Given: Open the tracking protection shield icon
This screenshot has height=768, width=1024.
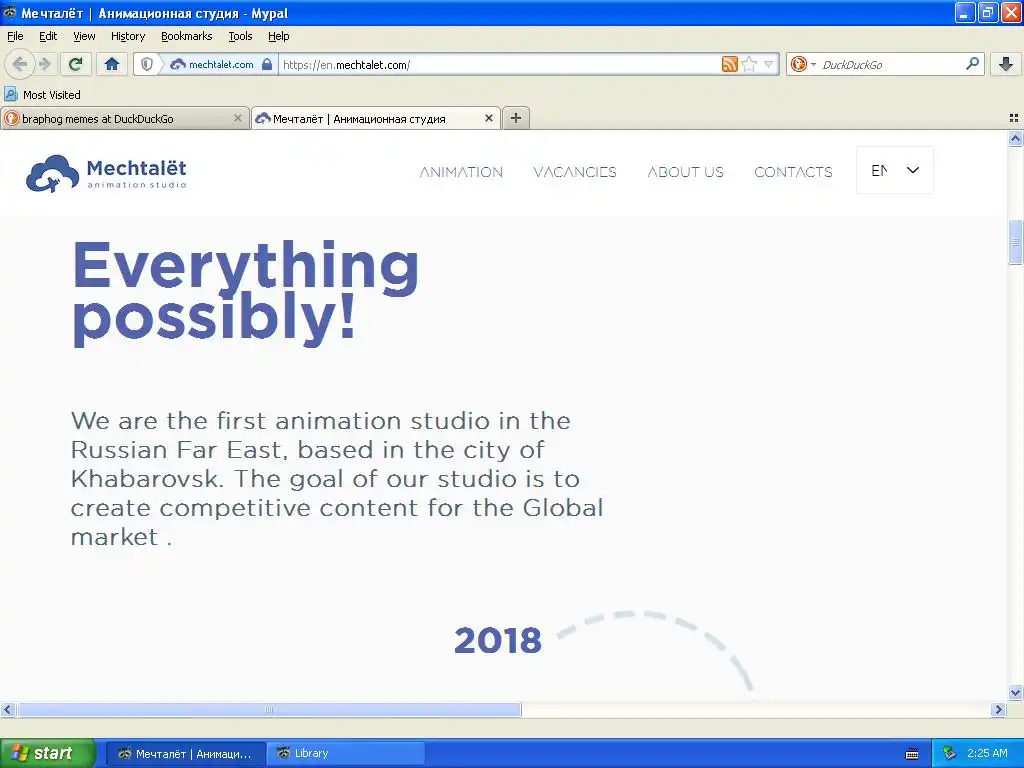Looking at the screenshot, I should click(147, 64).
